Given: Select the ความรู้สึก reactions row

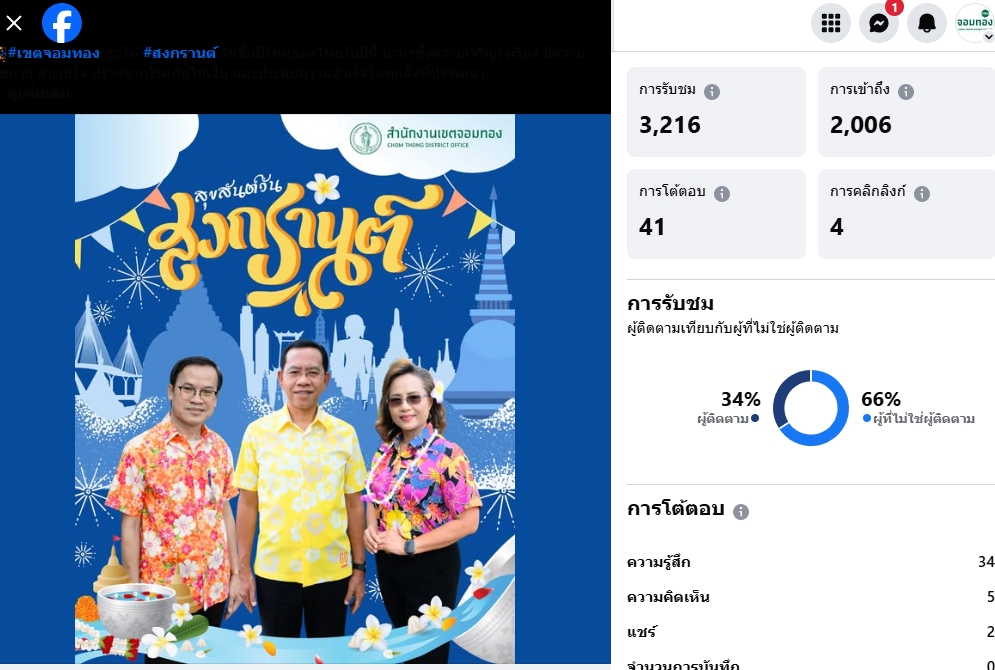Looking at the screenshot, I should 810,562.
